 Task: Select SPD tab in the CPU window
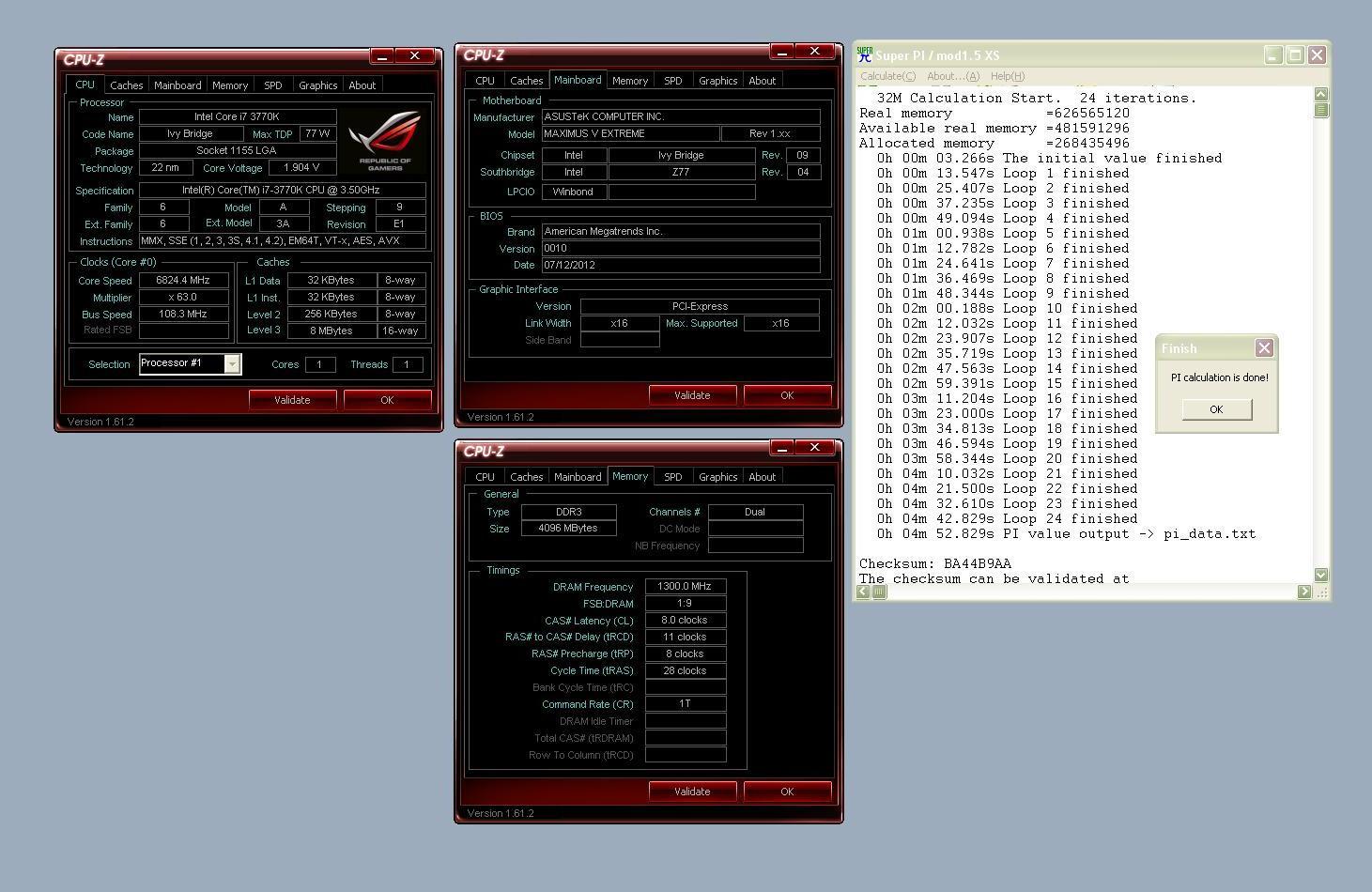272,85
